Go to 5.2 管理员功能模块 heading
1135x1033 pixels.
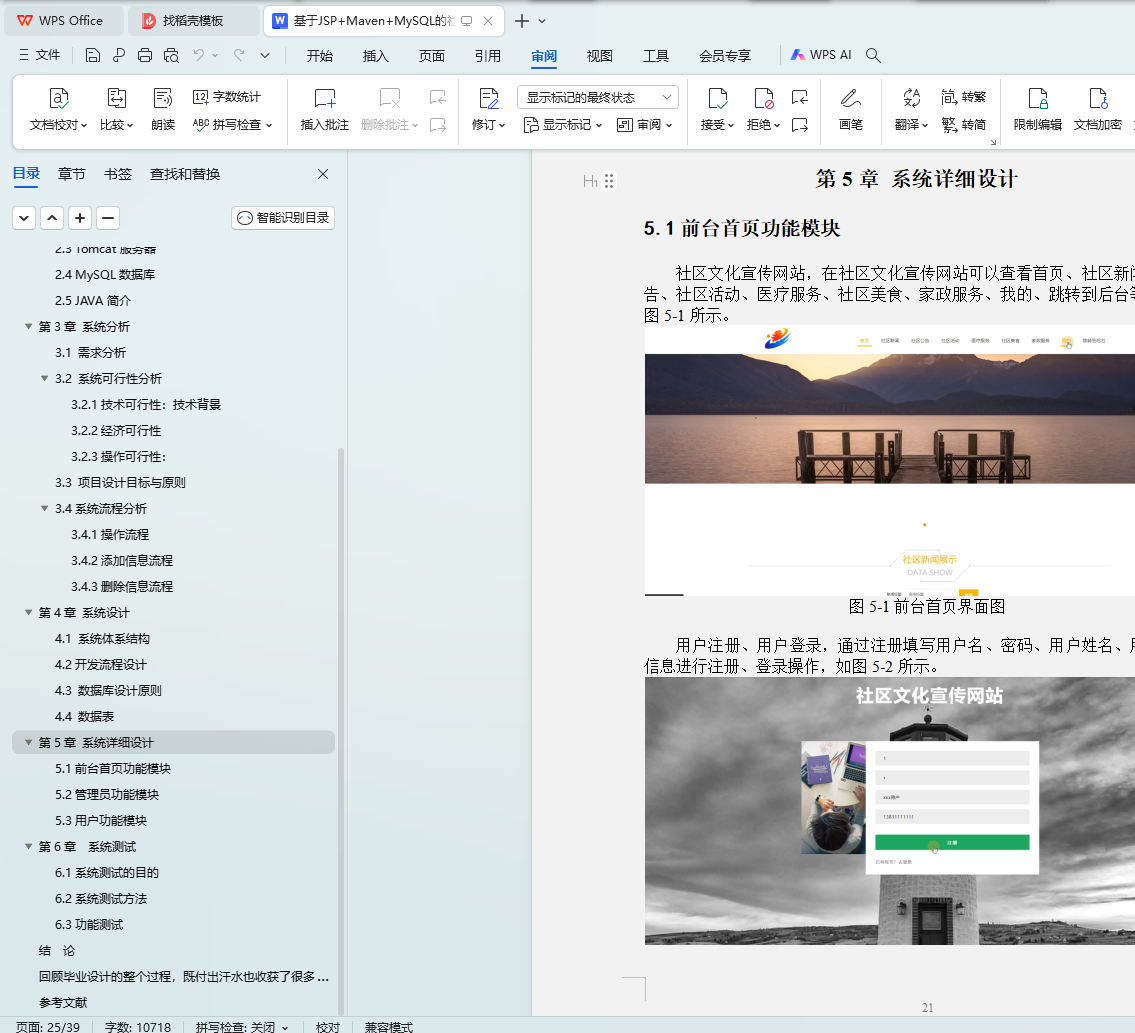(x=106, y=794)
